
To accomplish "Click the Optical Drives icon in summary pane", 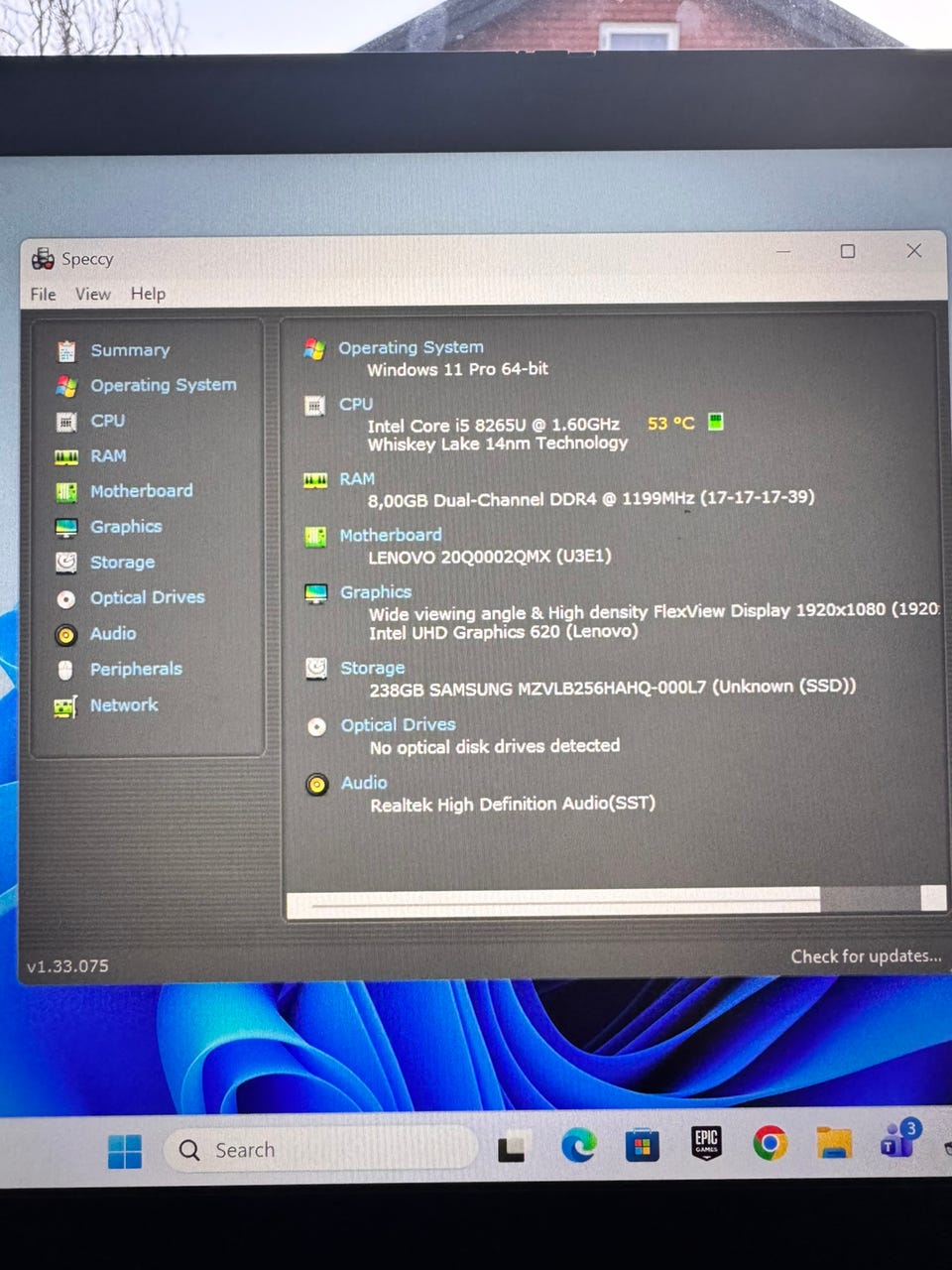I will 316,727.
